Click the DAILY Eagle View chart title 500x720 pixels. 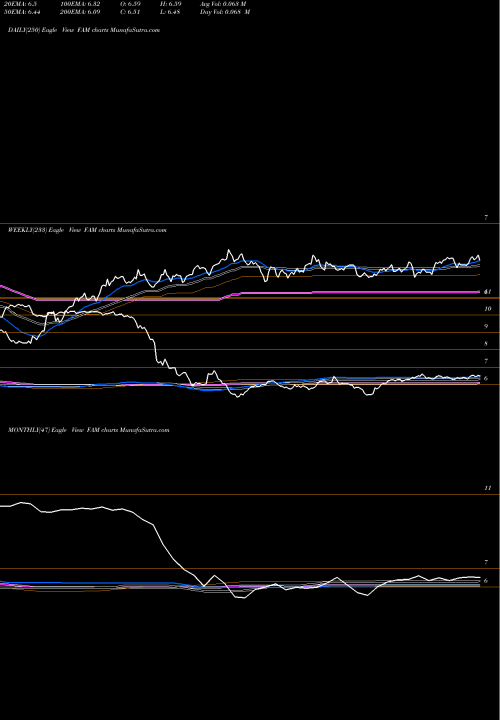[84, 30]
